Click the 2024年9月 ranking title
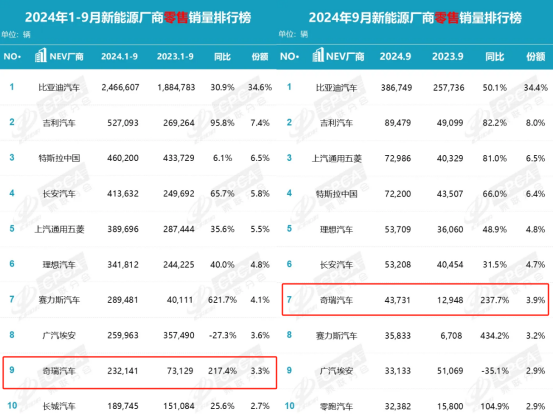This screenshot has width=553, height=414. coord(415,18)
